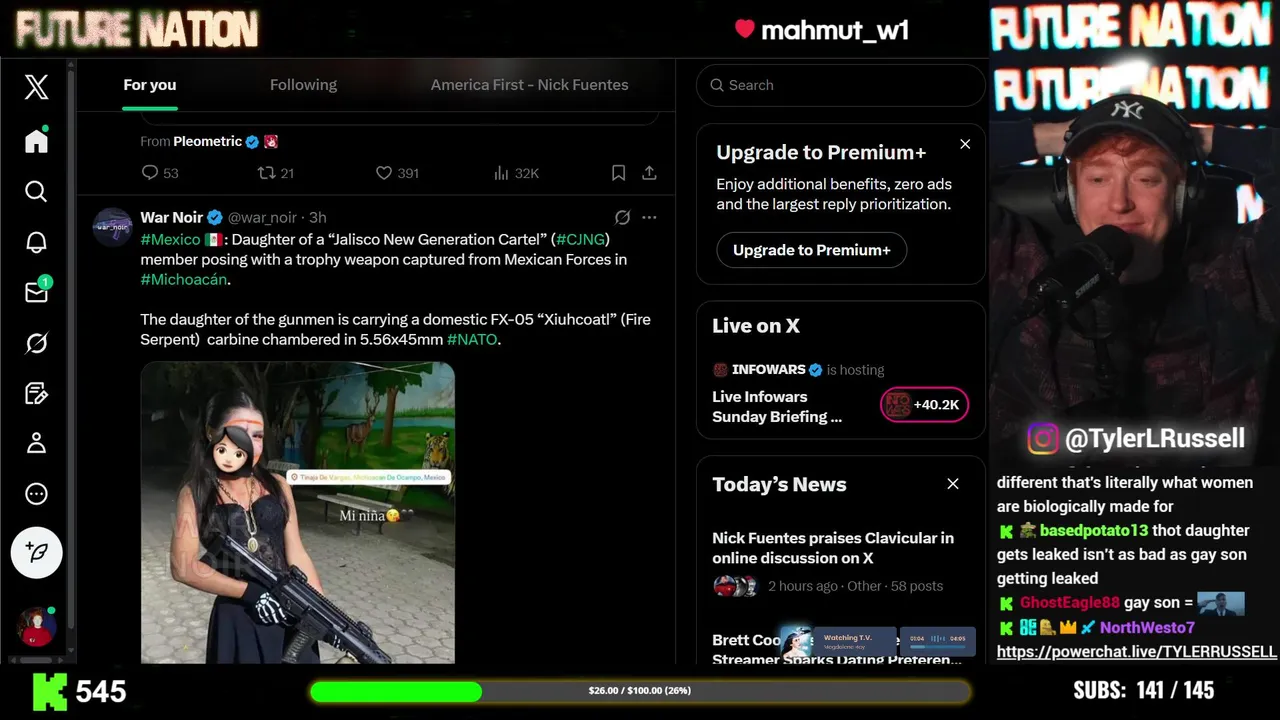Viewport: 1280px width, 720px height.
Task: Click the @TylerLRussell Instagram handle text
Action: tap(1155, 438)
